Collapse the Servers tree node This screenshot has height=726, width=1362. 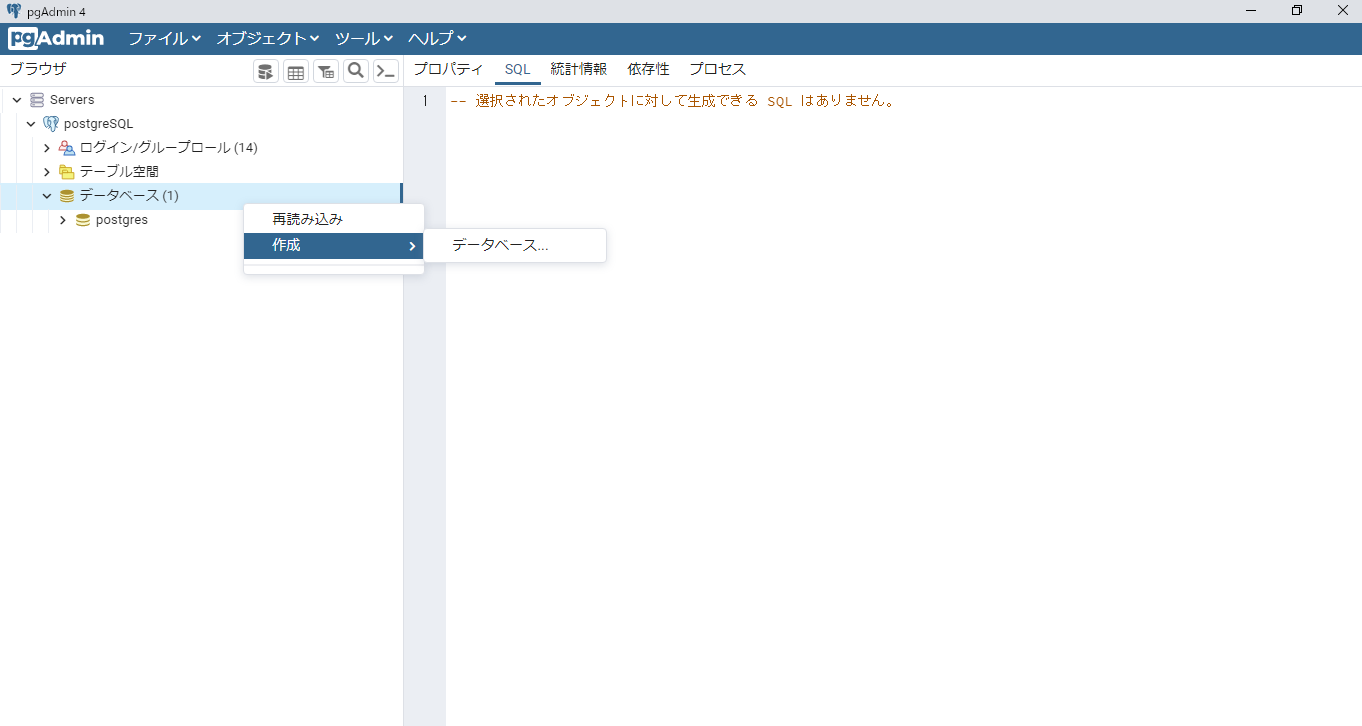coord(17,100)
